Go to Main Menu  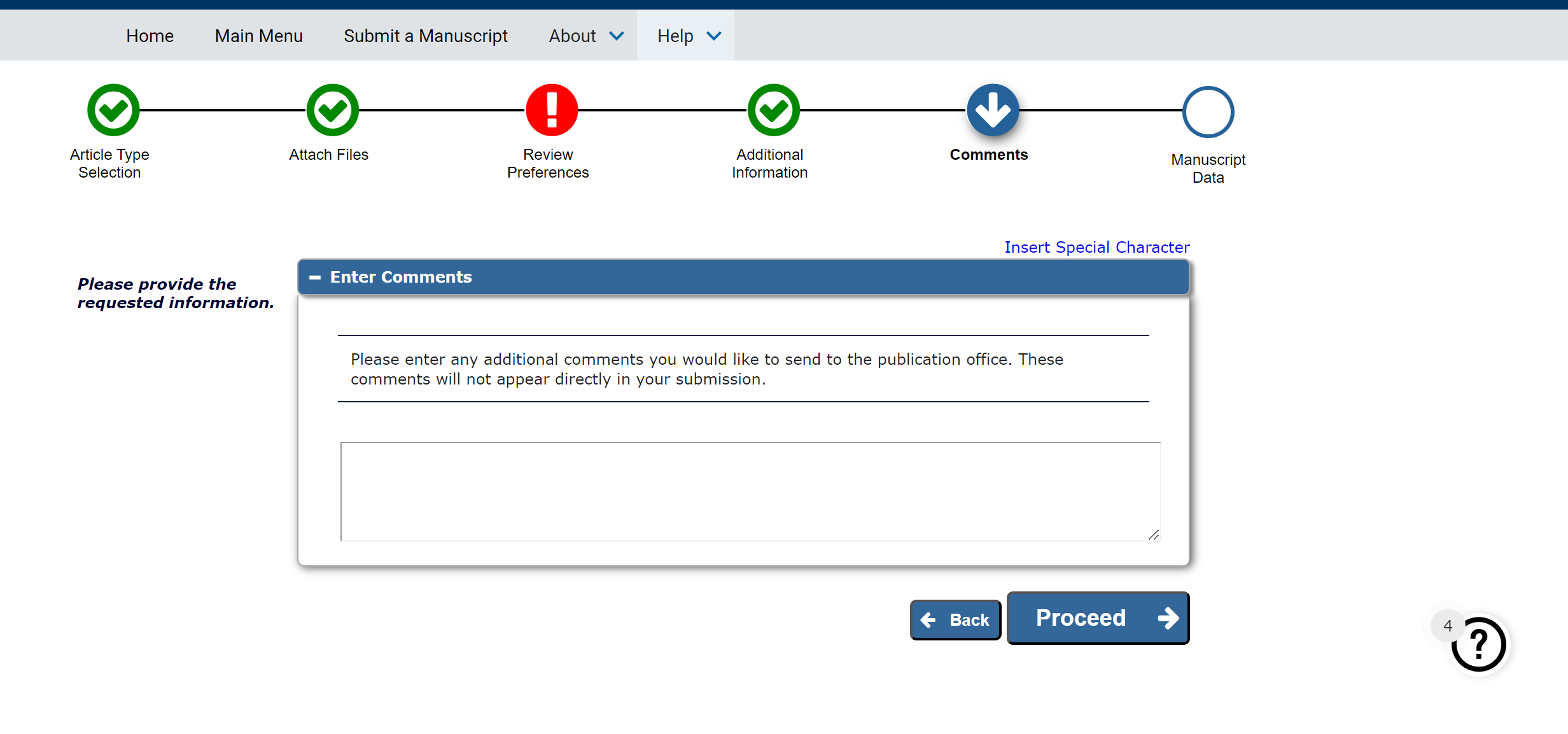(x=258, y=36)
